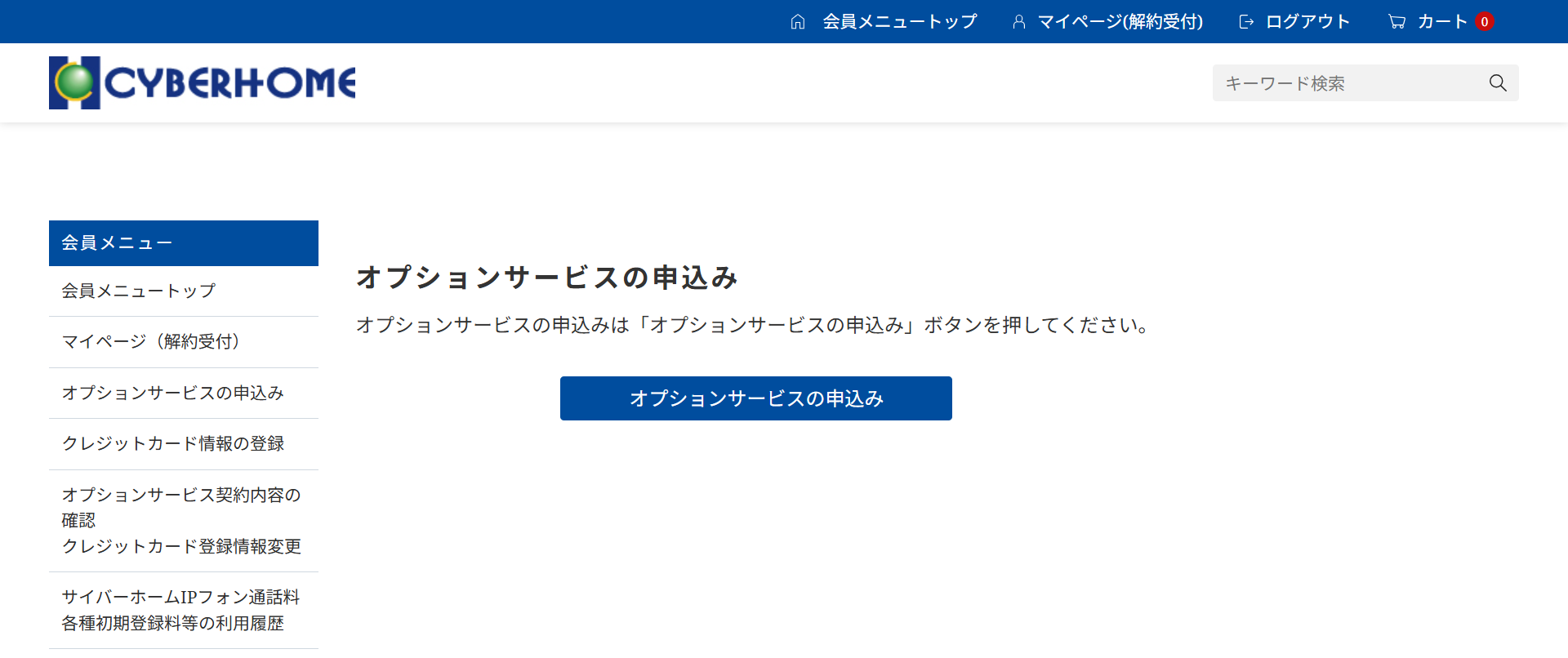The image size is (1568, 658).
Task: Open 会員メニュートップ in top navigation
Action: tap(899, 22)
